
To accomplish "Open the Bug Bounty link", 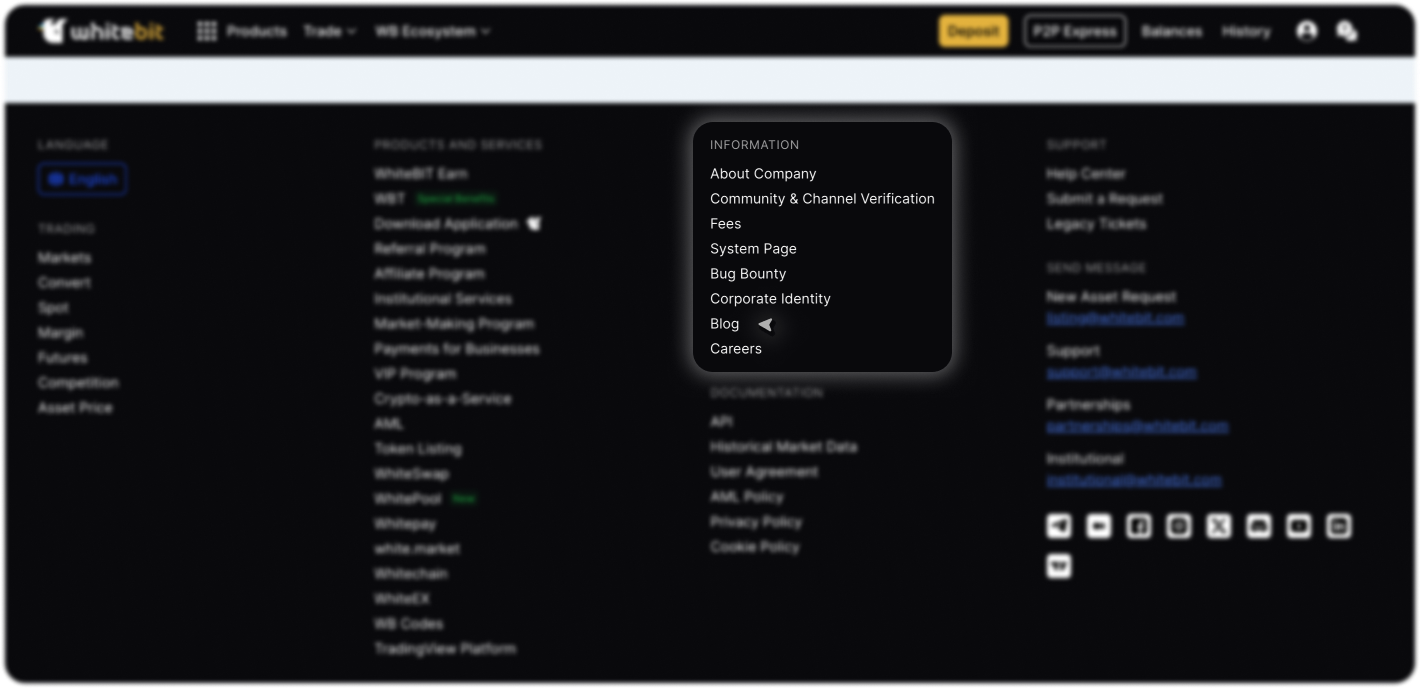I will (748, 274).
